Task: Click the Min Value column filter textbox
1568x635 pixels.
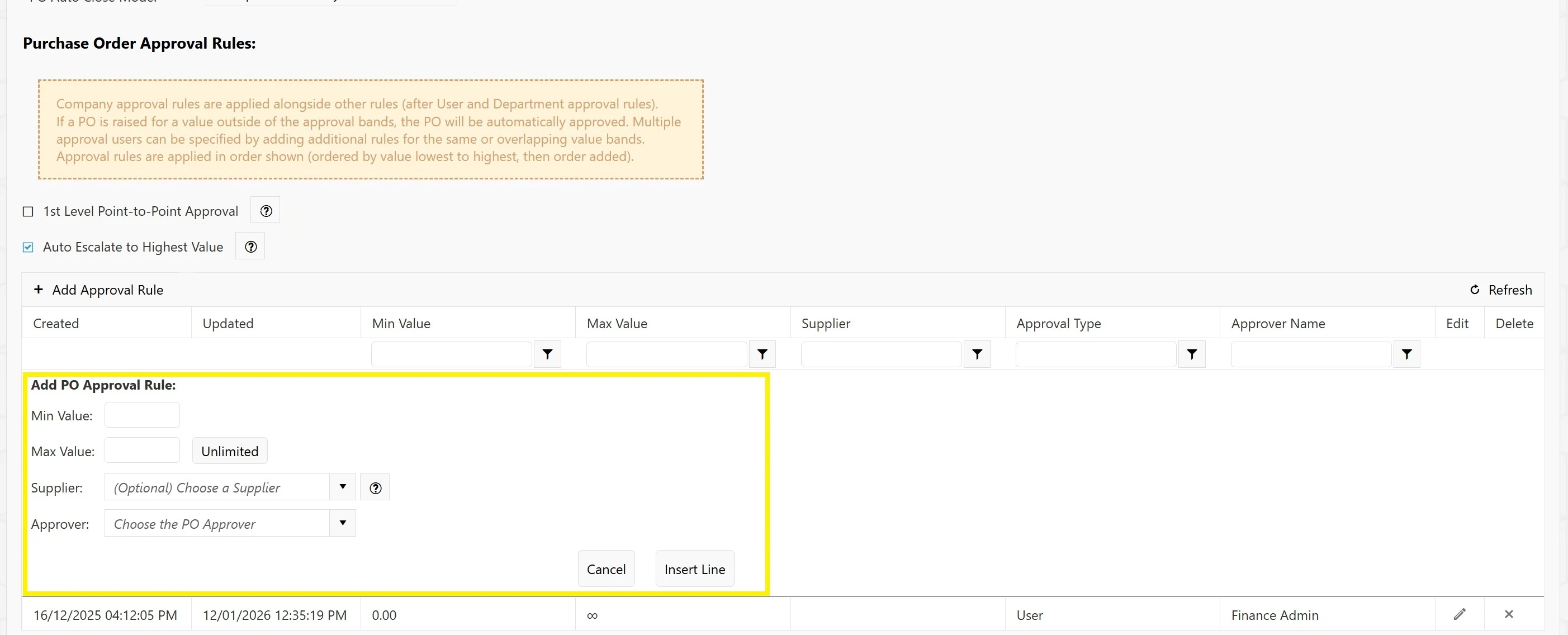Action: (x=452, y=354)
